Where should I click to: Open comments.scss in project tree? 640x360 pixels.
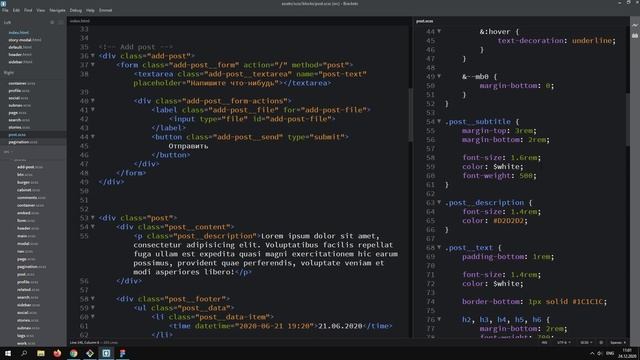tap(31, 198)
